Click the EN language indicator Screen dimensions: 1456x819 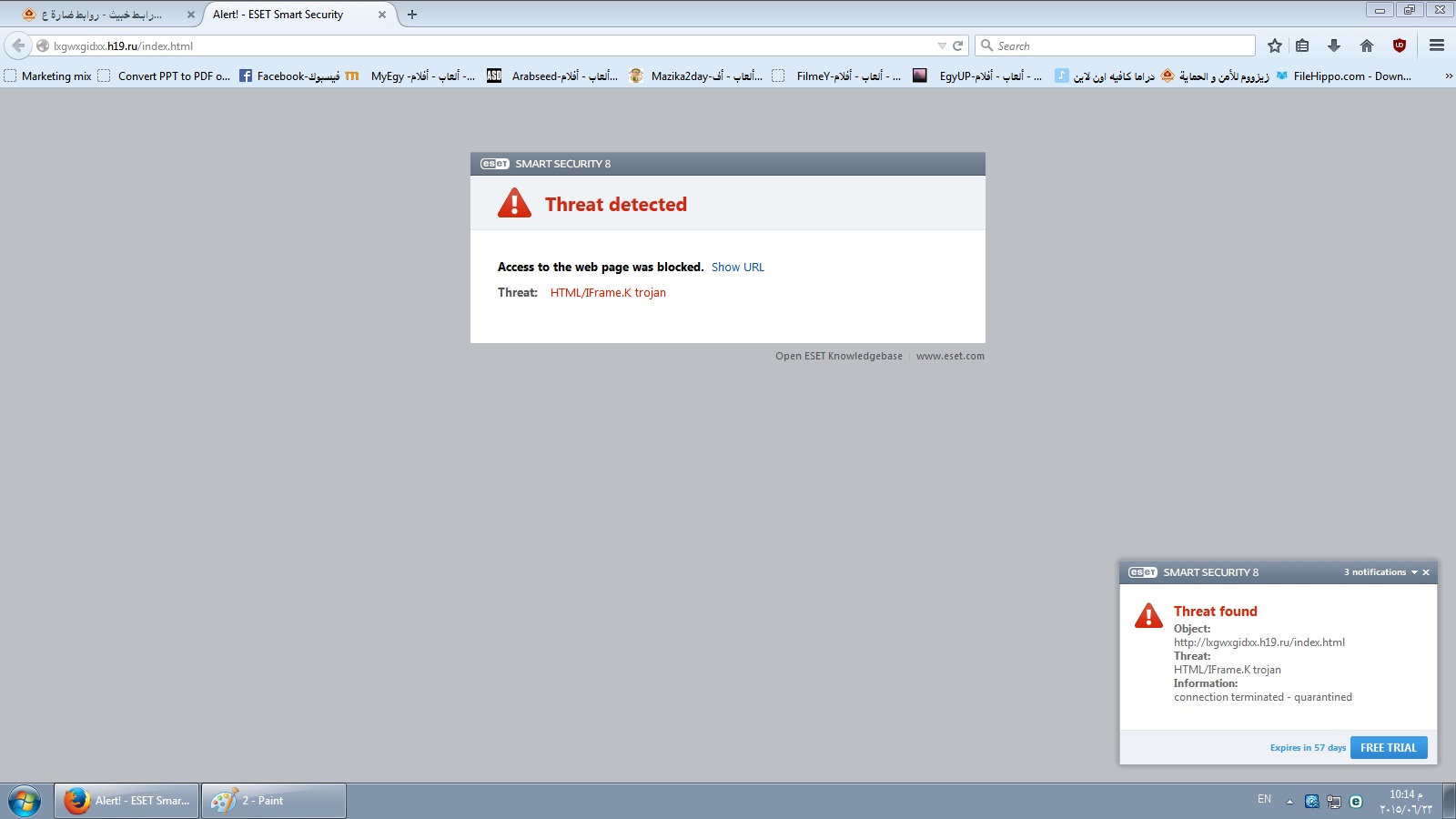pos(1264,799)
